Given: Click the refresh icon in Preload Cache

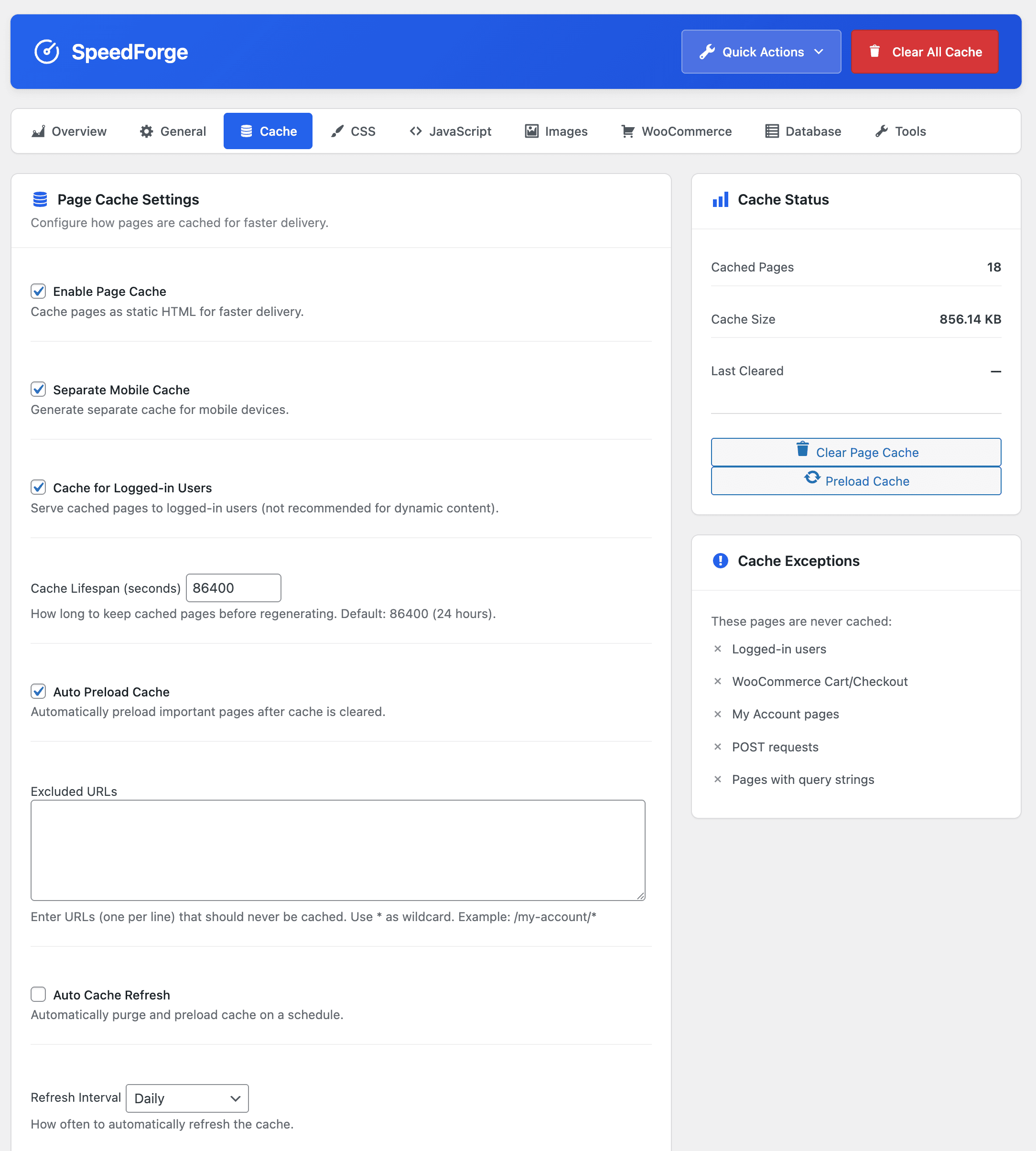Looking at the screenshot, I should click(812, 478).
